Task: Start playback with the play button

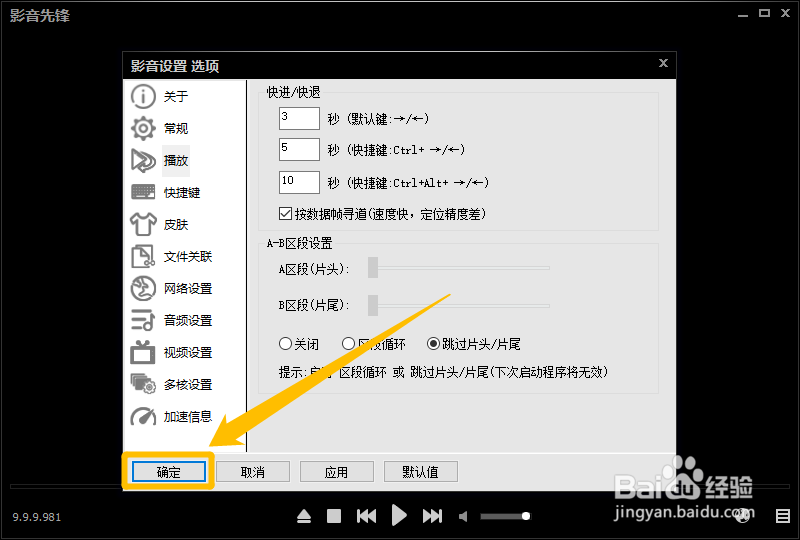Action: [399, 515]
